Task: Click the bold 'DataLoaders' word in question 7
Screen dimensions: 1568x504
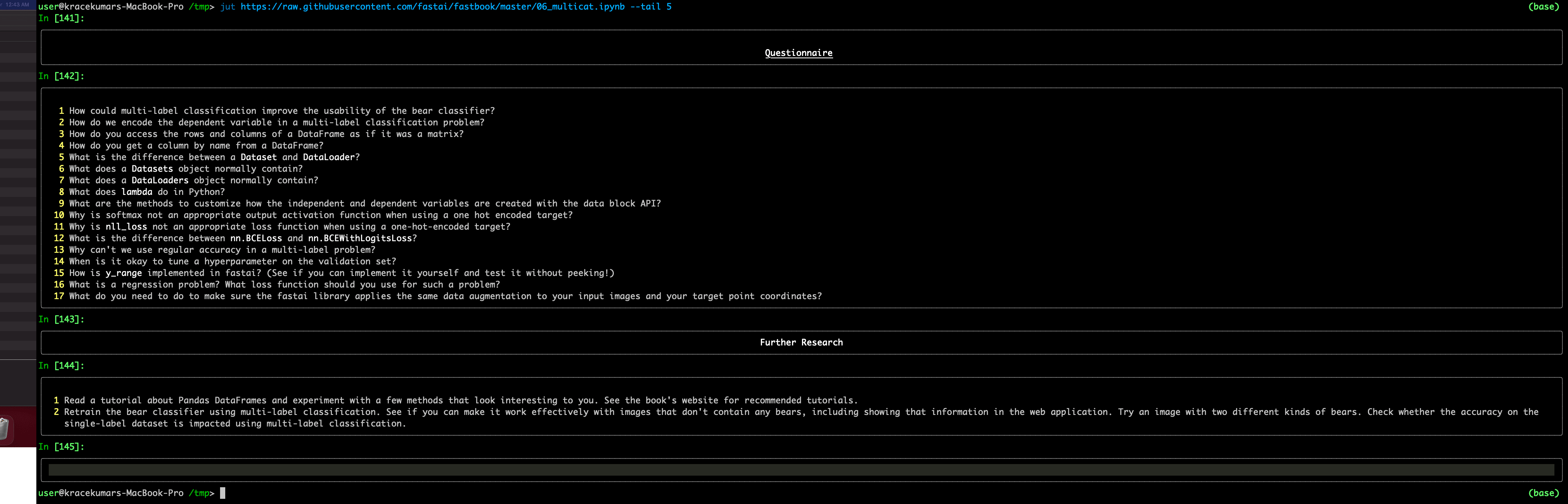Action: tap(160, 180)
